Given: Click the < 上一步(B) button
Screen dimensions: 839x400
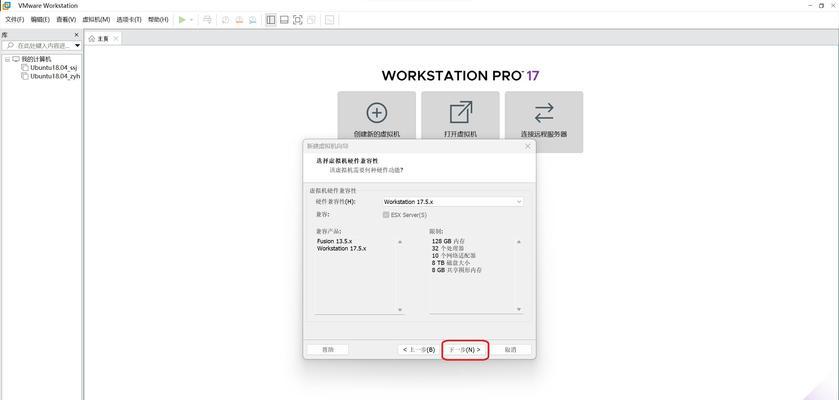Looking at the screenshot, I should click(419, 349).
